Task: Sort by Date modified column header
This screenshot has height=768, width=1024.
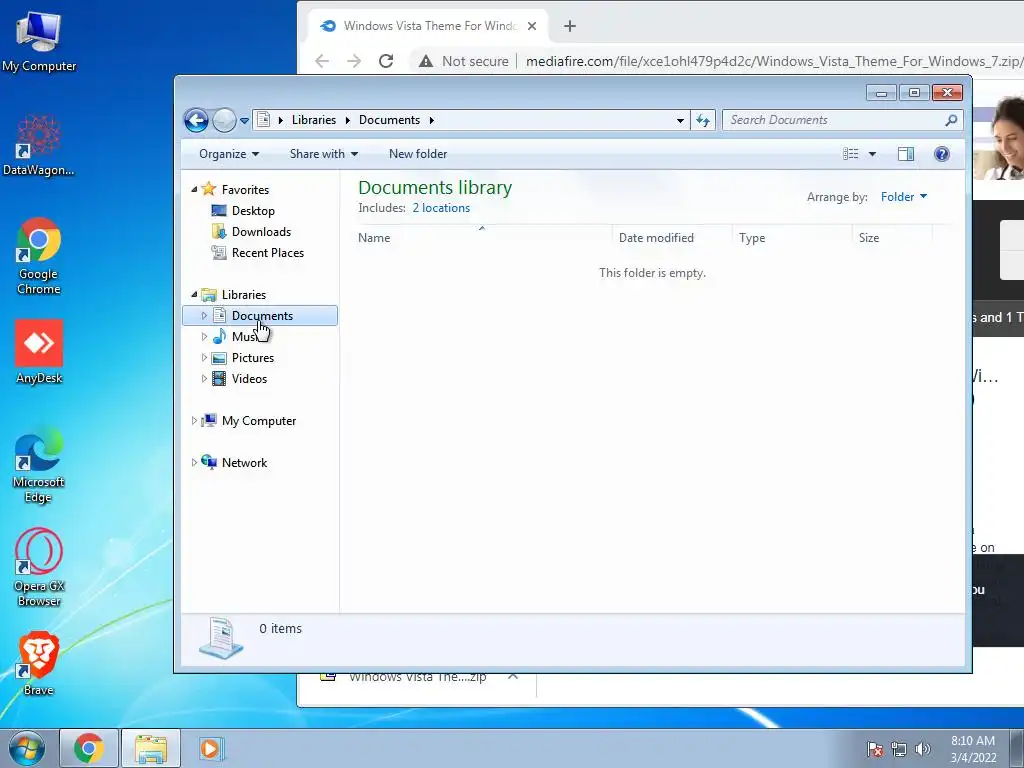Action: click(x=672, y=238)
